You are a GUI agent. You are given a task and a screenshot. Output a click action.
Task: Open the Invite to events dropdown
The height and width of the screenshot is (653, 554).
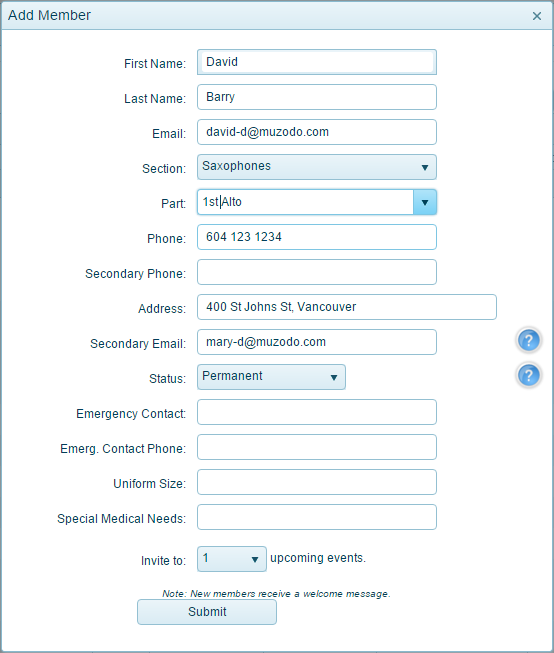click(x=232, y=559)
